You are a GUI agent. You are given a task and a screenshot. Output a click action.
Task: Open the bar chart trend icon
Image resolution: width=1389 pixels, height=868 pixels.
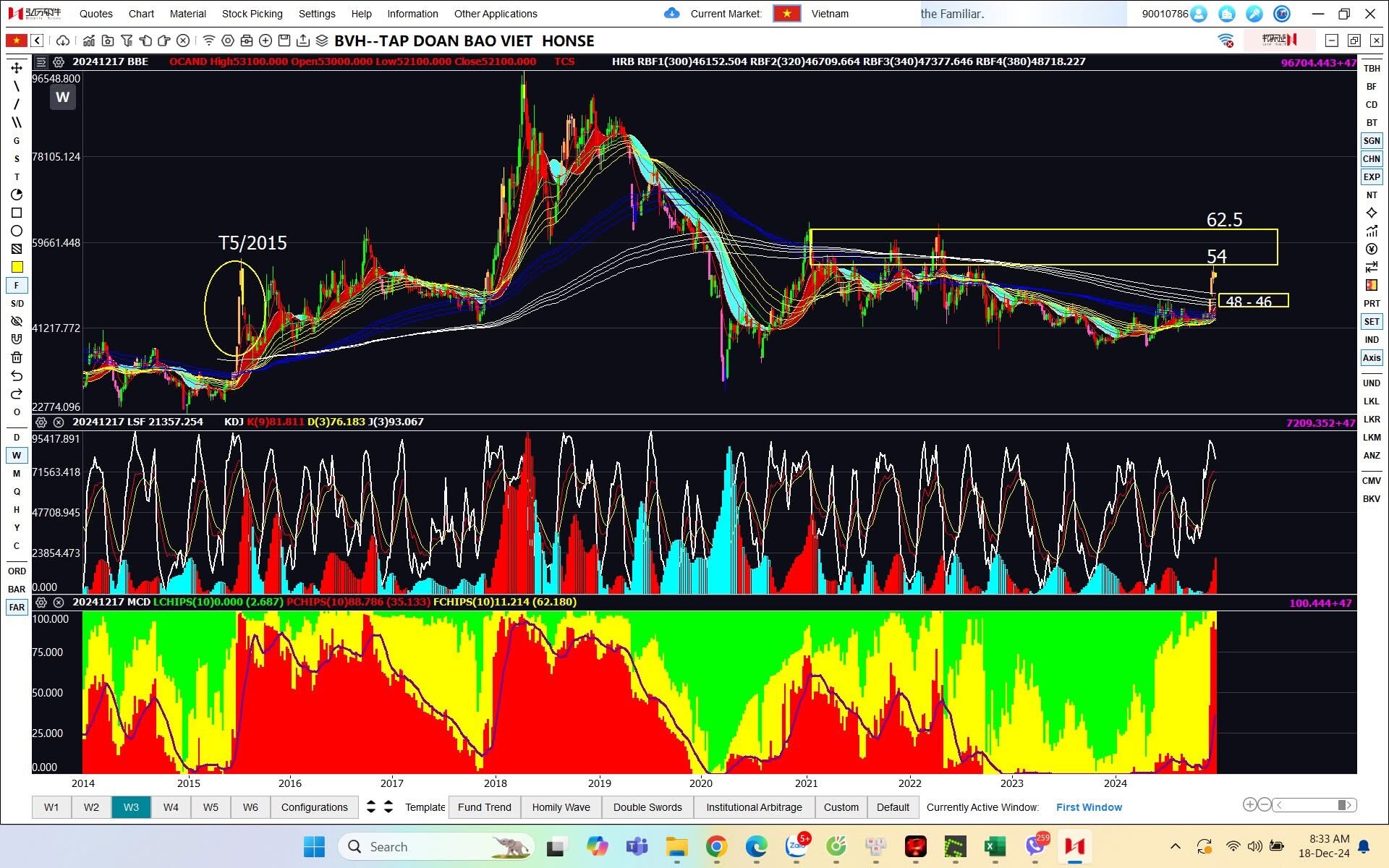88,41
